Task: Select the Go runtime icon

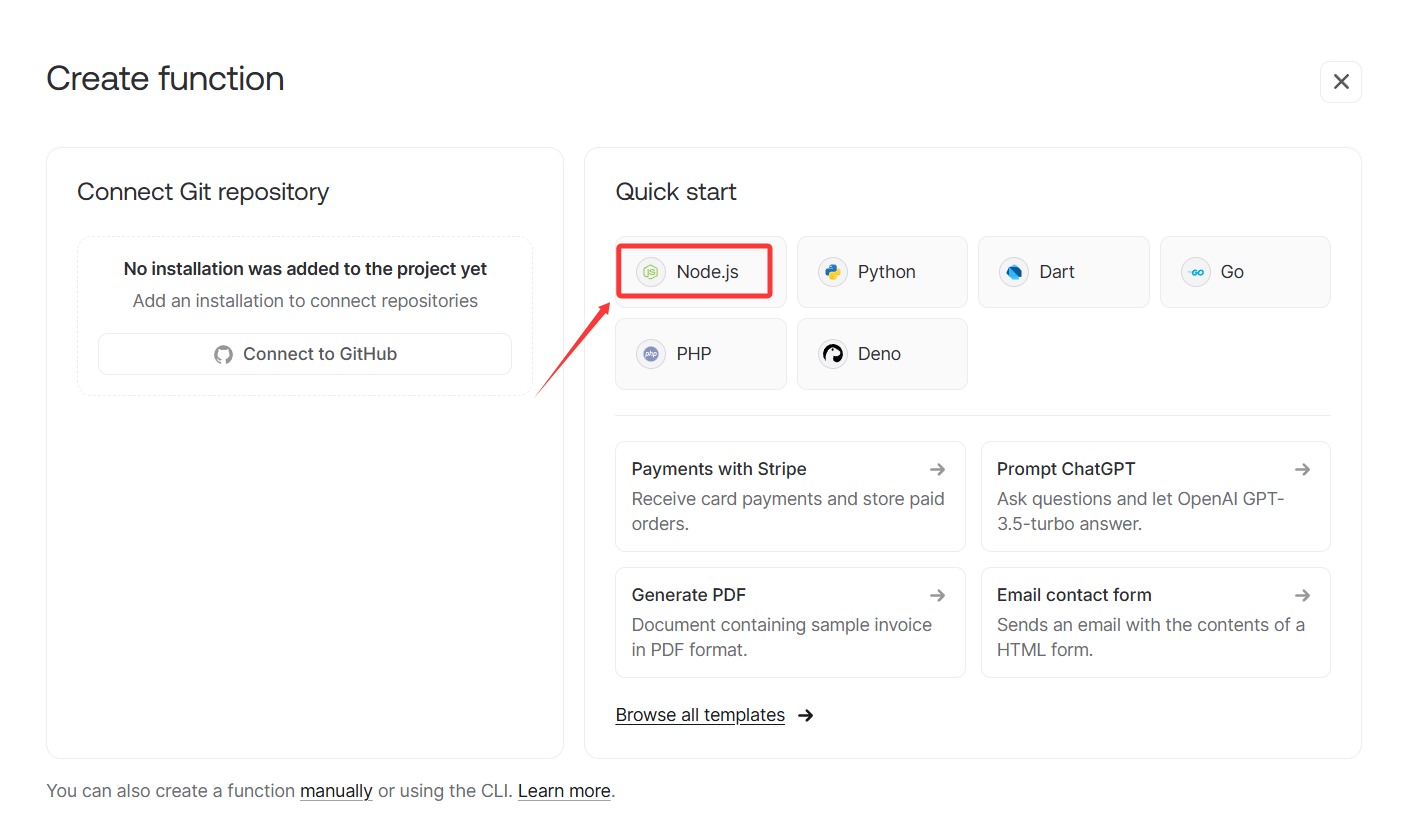Action: (1195, 272)
